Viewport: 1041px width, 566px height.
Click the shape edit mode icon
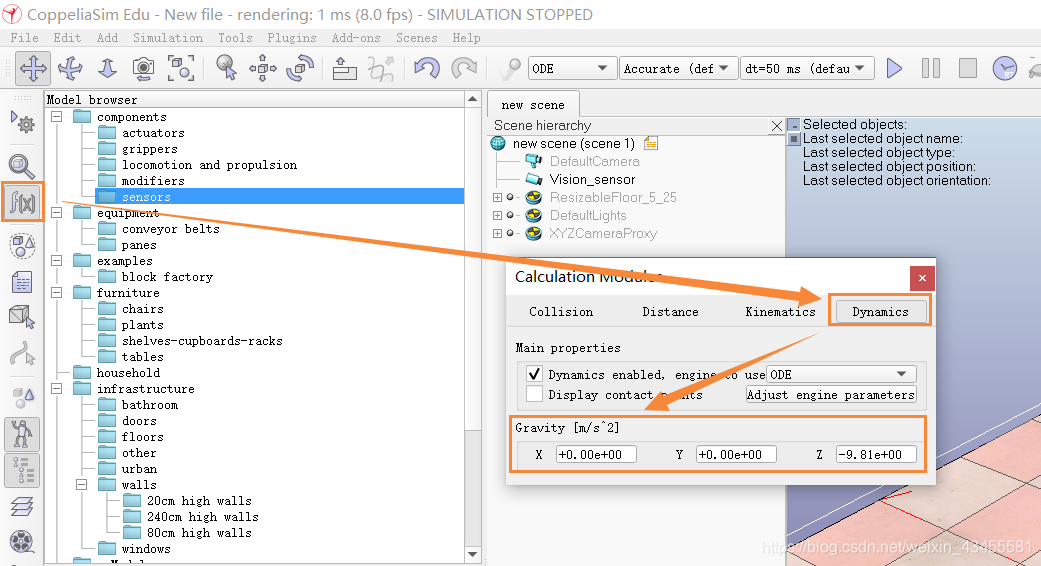pyautogui.click(x=22, y=317)
